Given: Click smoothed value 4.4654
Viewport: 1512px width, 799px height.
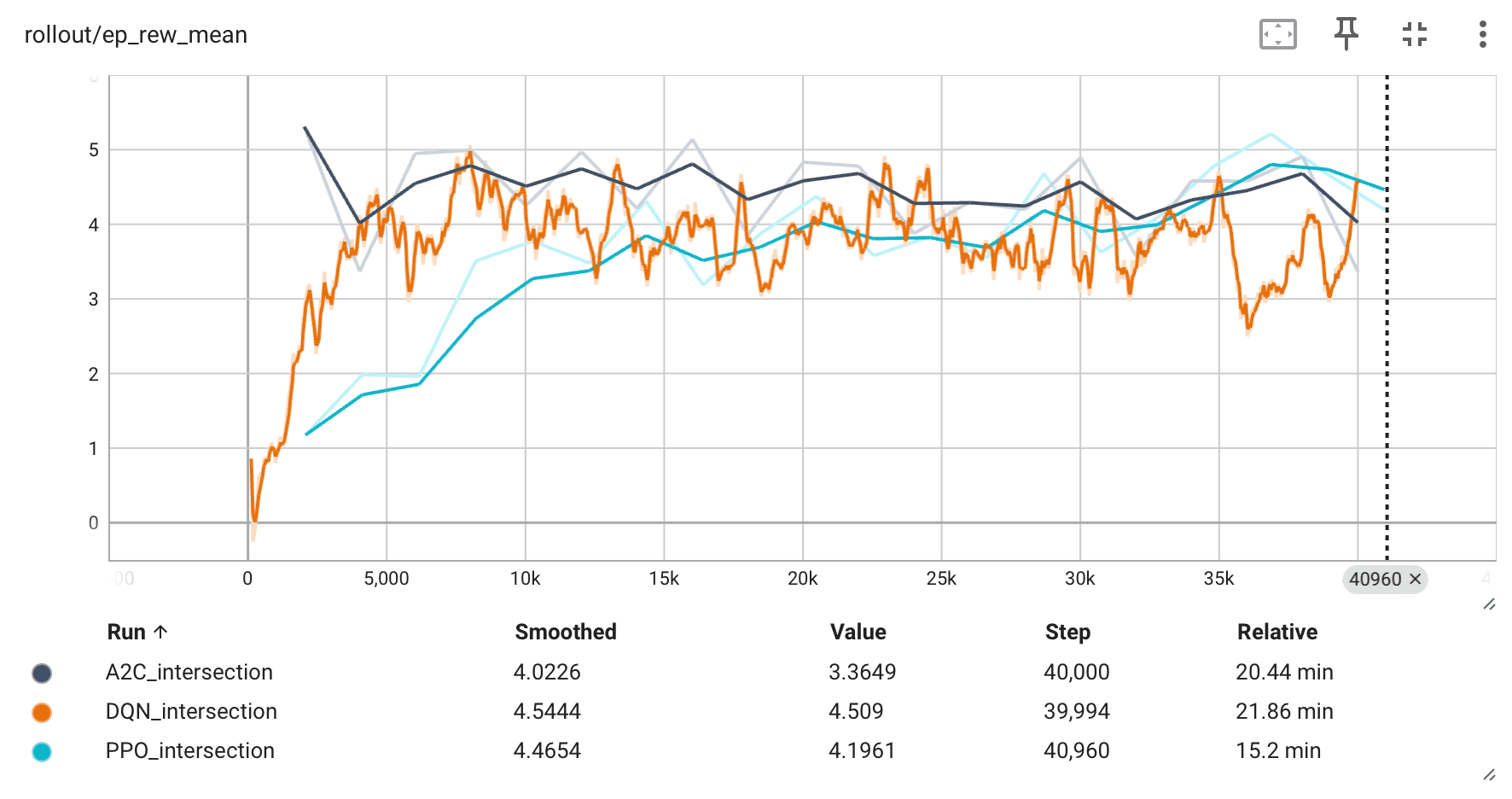Looking at the screenshot, I should click(547, 750).
